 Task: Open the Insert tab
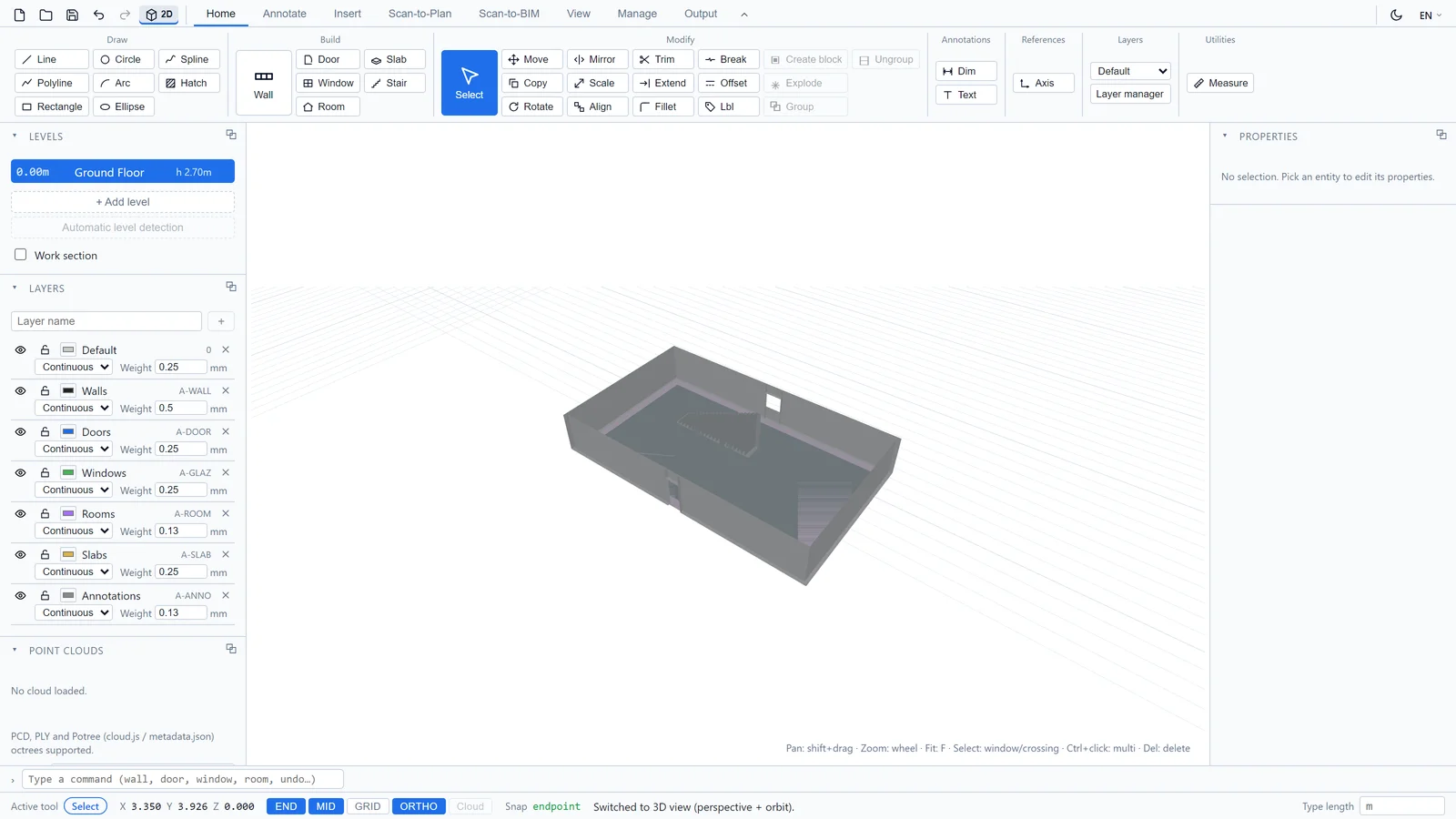[x=348, y=14]
